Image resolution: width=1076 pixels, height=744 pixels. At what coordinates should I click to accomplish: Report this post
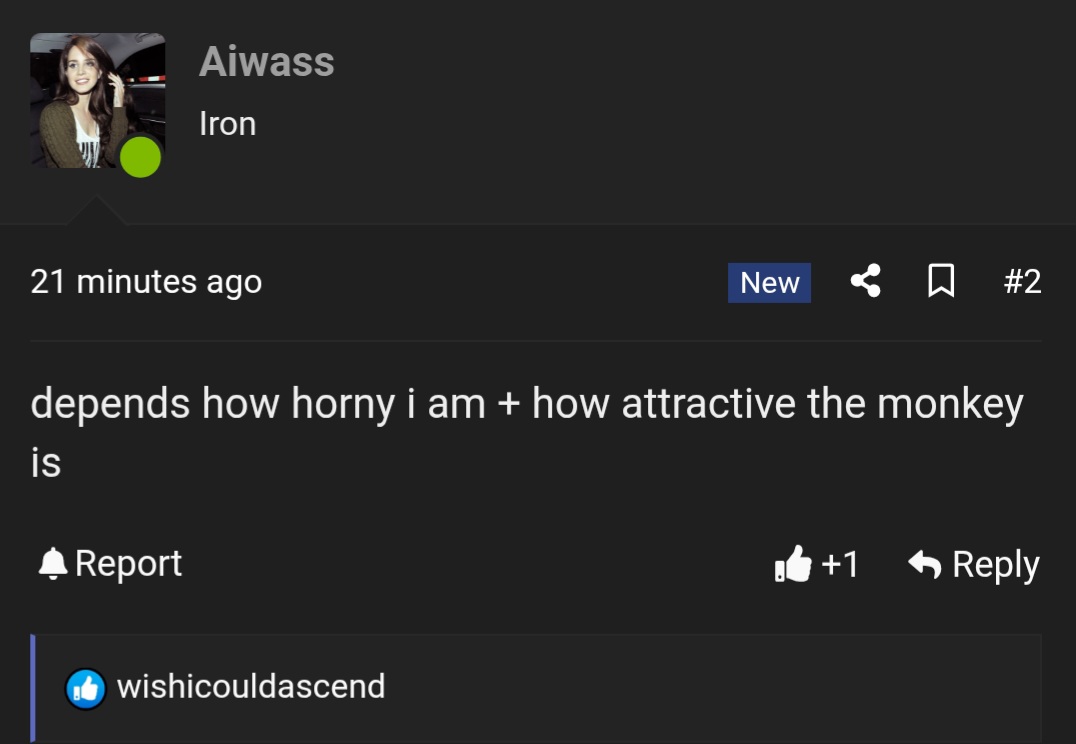click(127, 563)
